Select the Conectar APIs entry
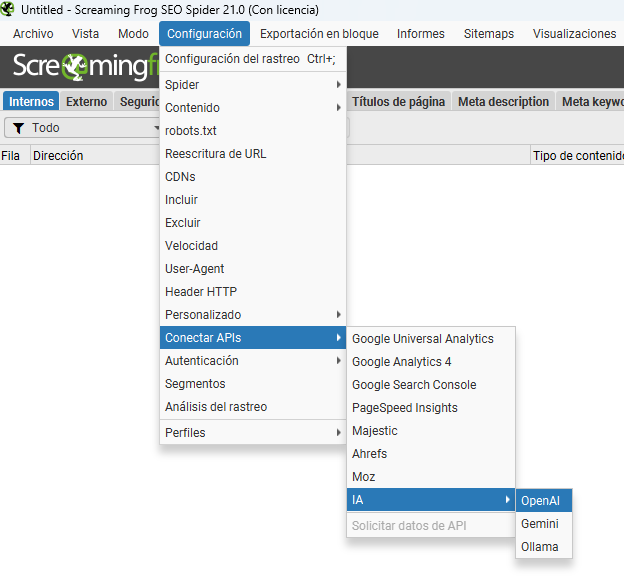624x576 pixels. click(x=253, y=338)
